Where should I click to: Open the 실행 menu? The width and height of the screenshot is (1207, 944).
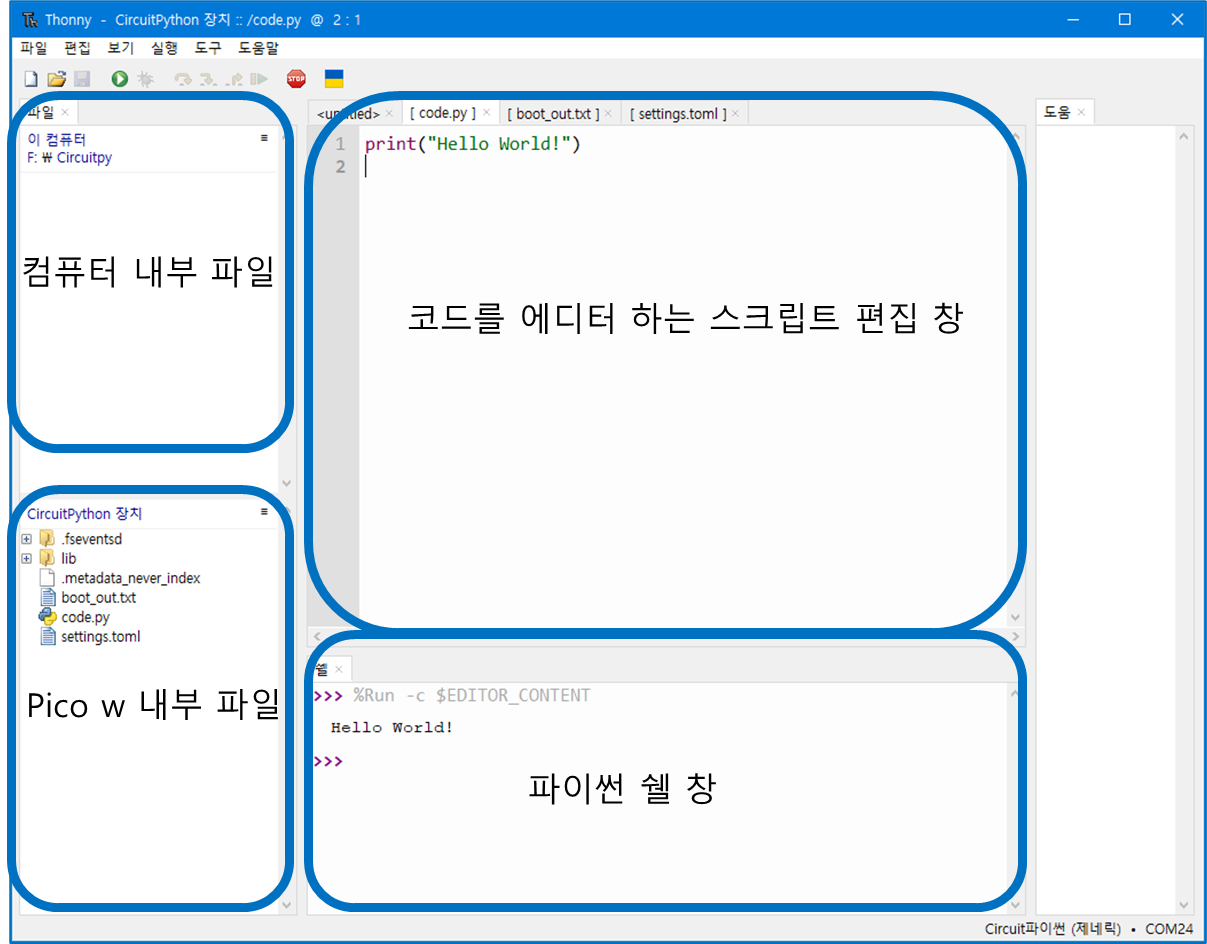click(164, 47)
